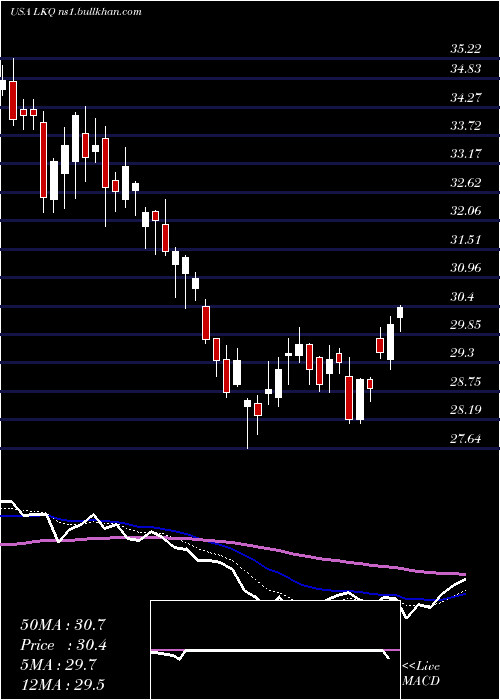Click the 32.62 price label
500x700 pixels.
click(x=466, y=183)
